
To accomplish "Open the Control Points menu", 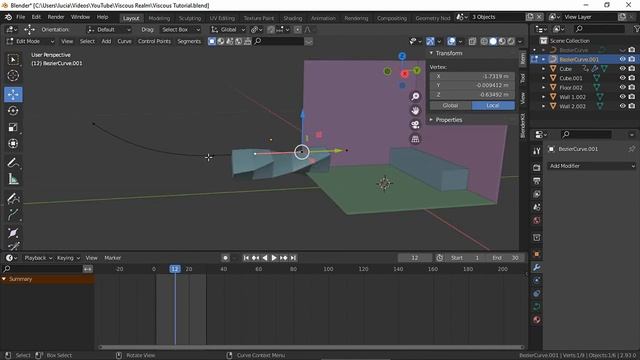I will pyautogui.click(x=154, y=41).
